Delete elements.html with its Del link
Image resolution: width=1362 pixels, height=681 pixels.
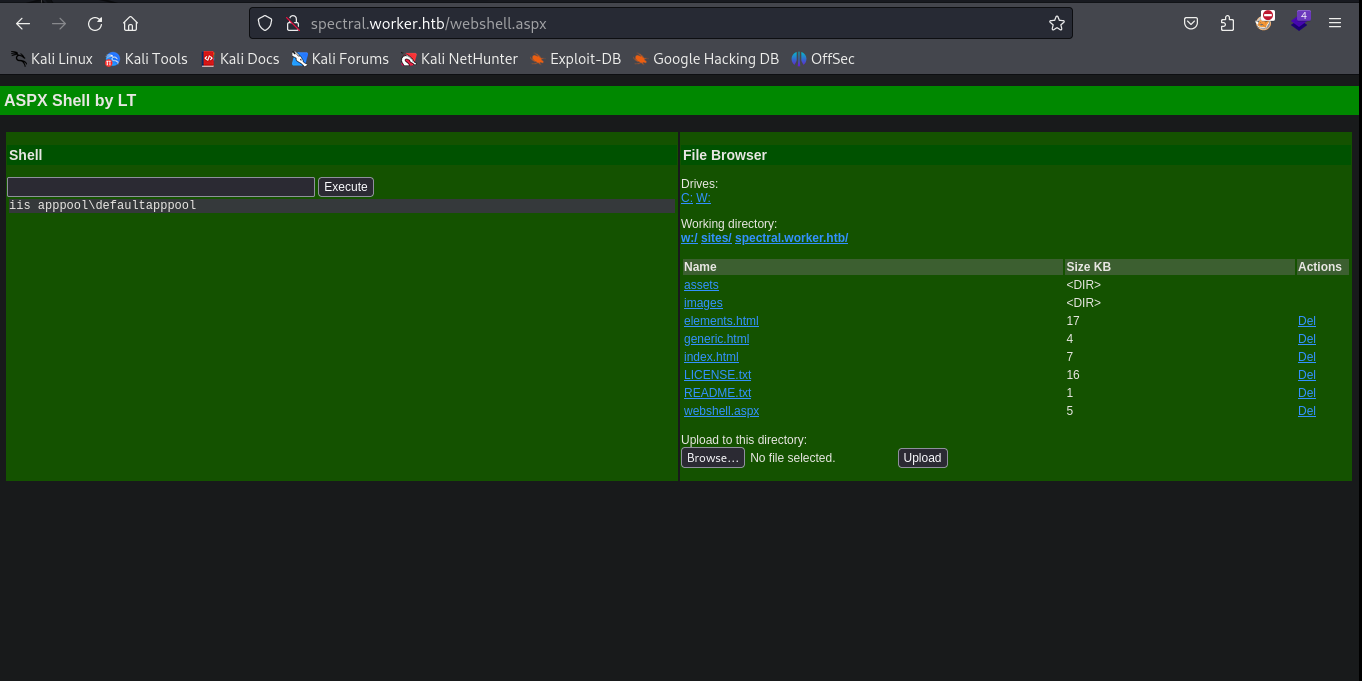coord(1307,321)
